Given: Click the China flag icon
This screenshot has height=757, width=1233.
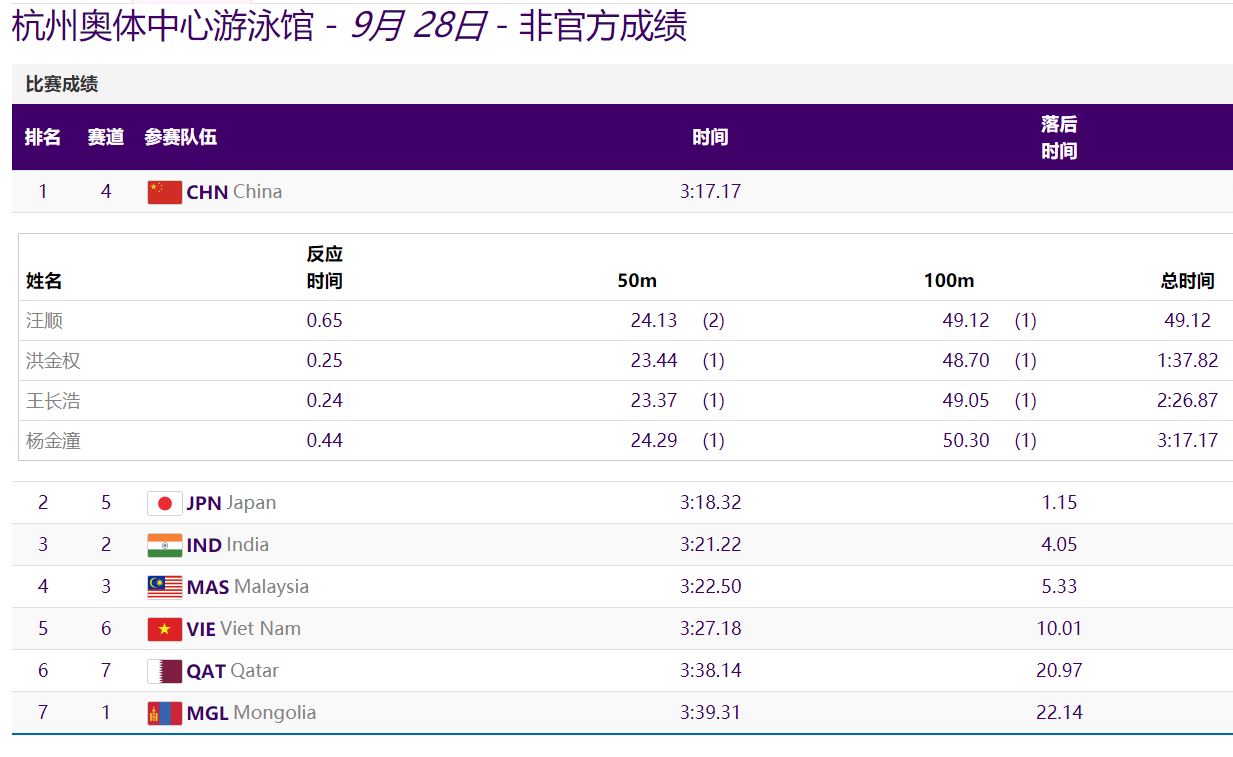Looking at the screenshot, I should point(164,192).
